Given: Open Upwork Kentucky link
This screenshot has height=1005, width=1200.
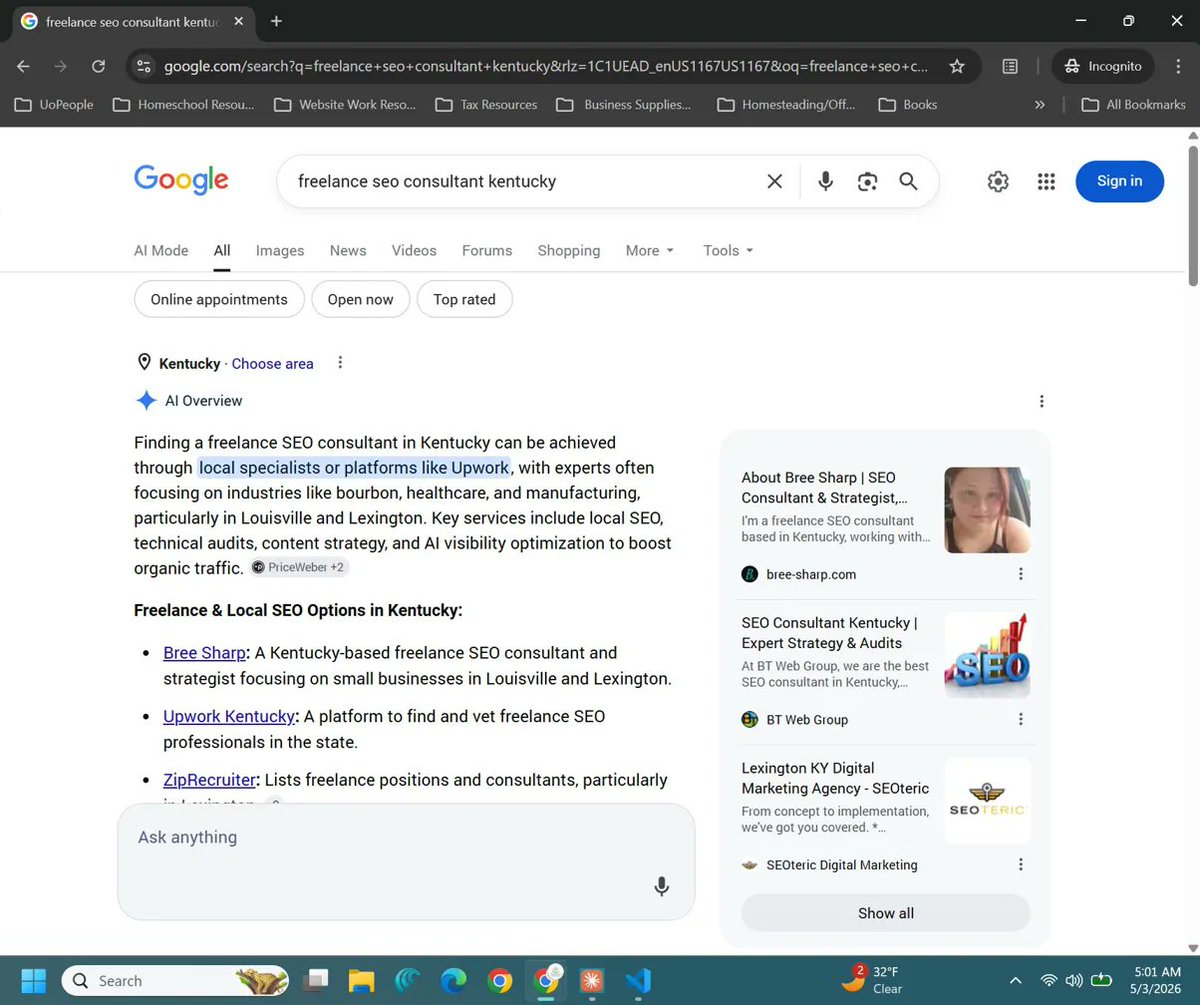Looking at the screenshot, I should (229, 717).
